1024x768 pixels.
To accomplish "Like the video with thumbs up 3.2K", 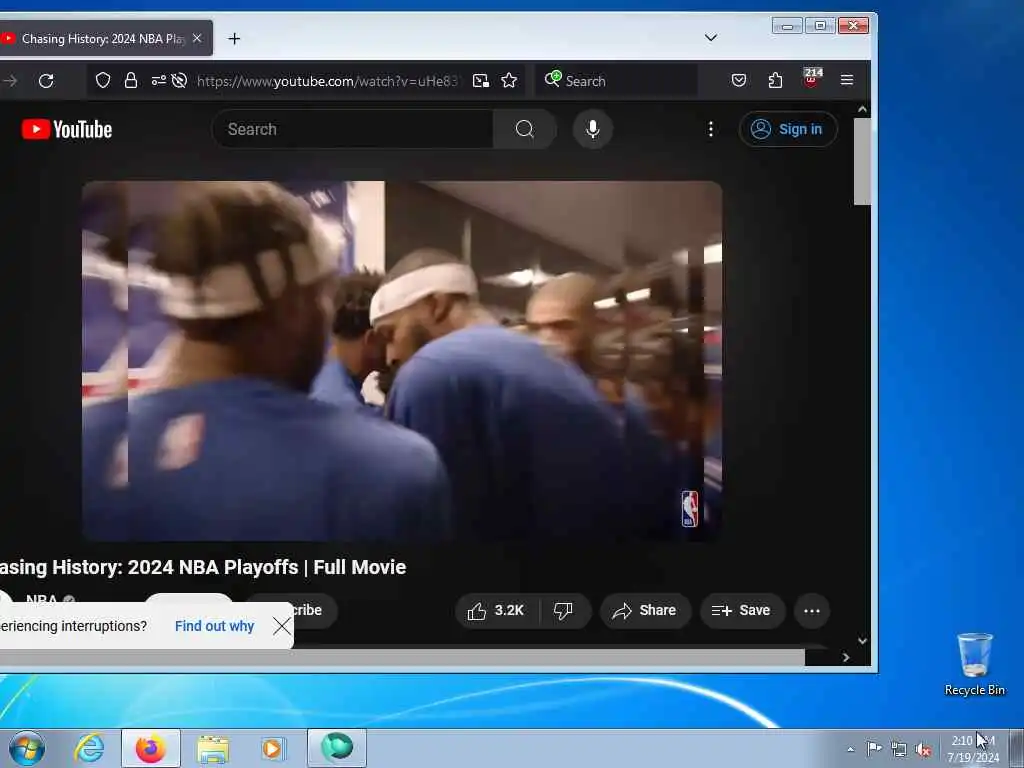I will pos(496,611).
